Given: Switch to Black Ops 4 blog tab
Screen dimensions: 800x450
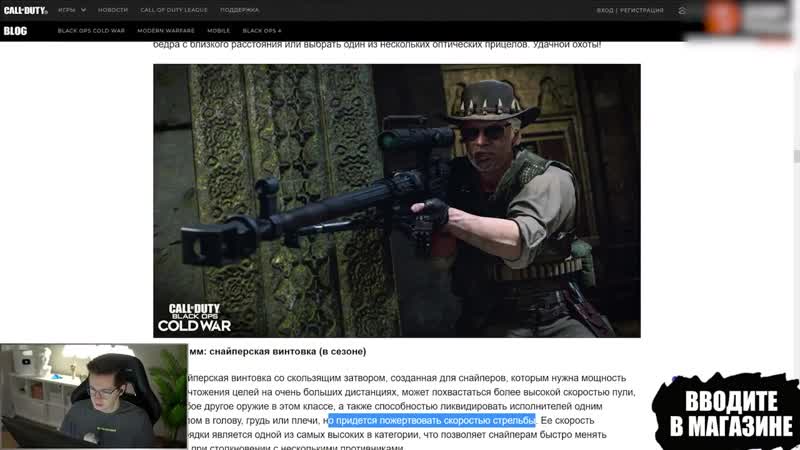Looking at the screenshot, I should tap(262, 31).
